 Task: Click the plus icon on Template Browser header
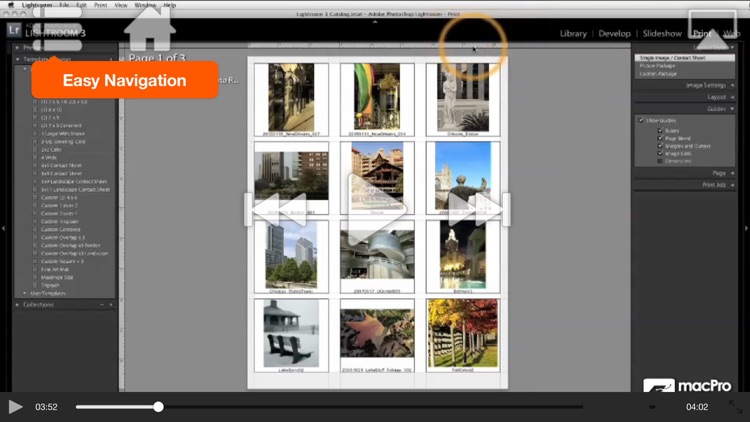tap(111, 59)
